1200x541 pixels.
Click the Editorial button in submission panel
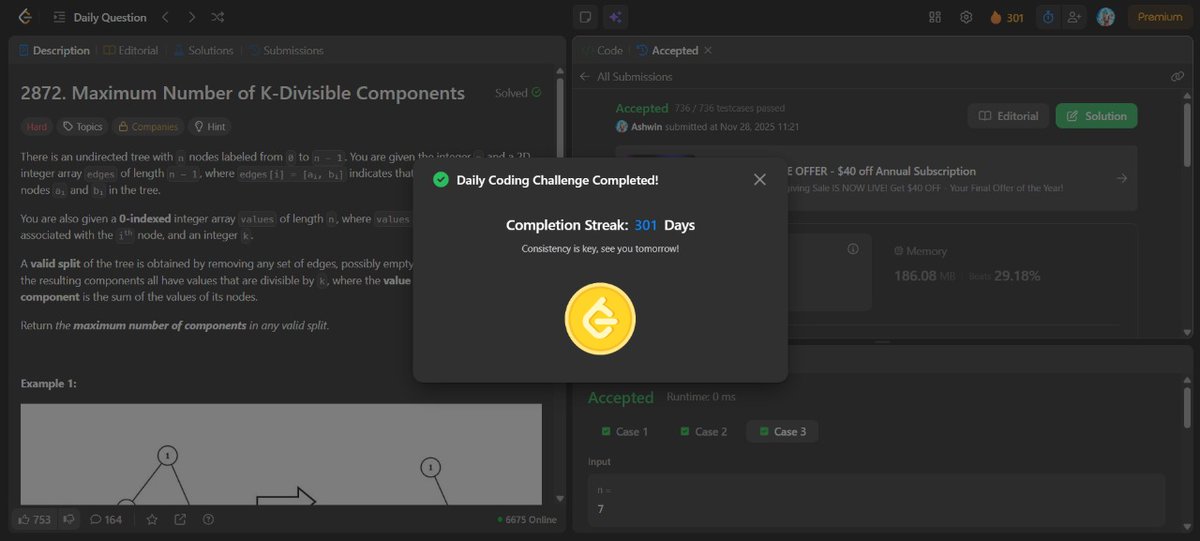tap(1008, 116)
